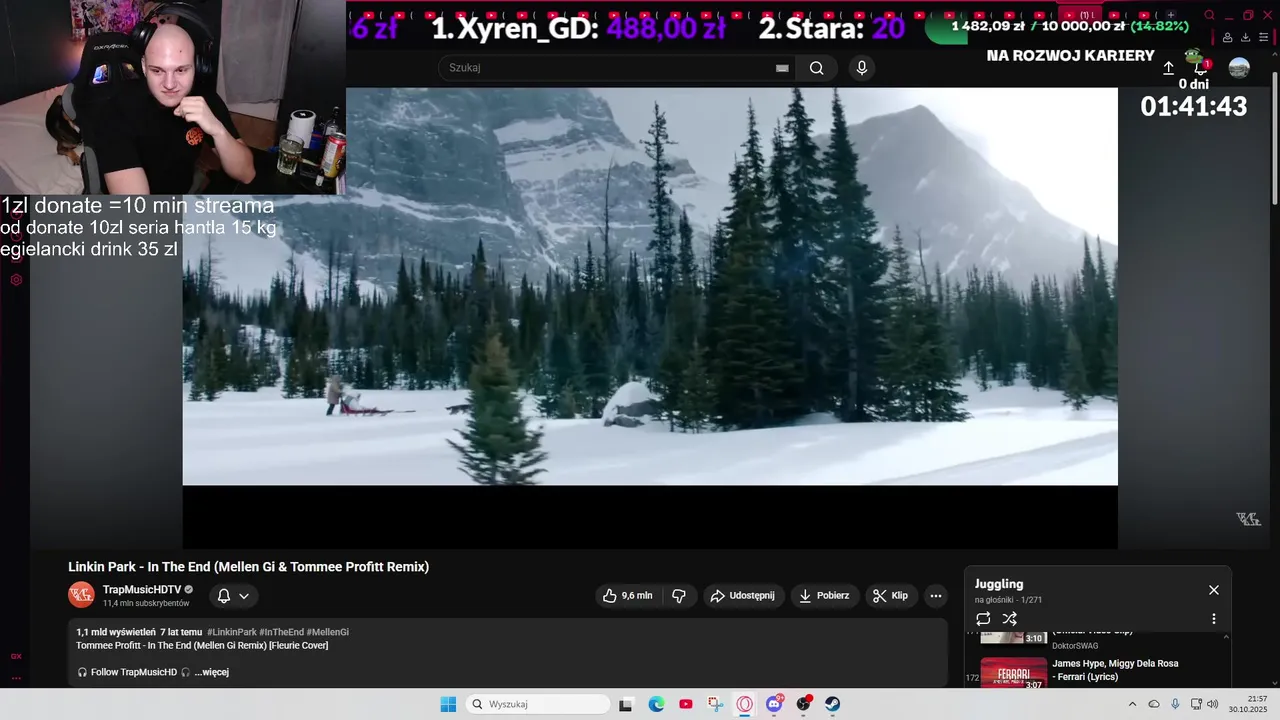Open browser downloads icon
1280x720 pixels.
1245,38
